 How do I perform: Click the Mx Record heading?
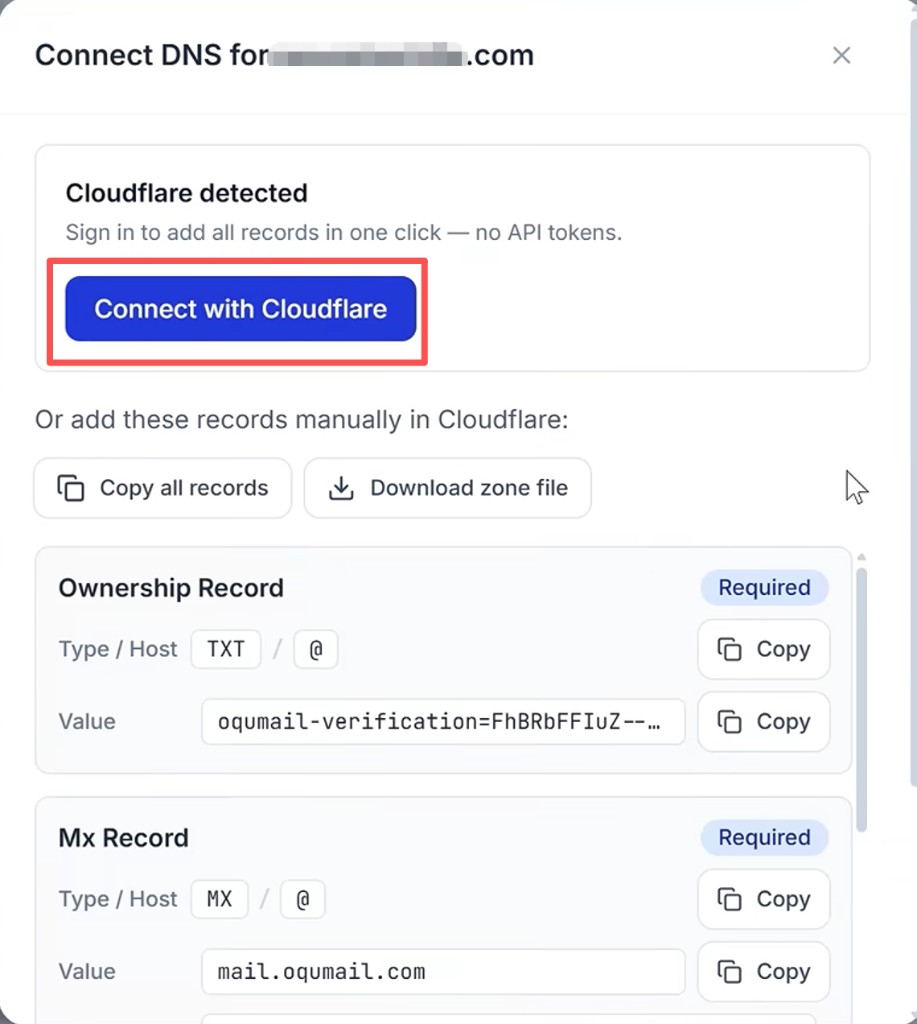coord(123,838)
